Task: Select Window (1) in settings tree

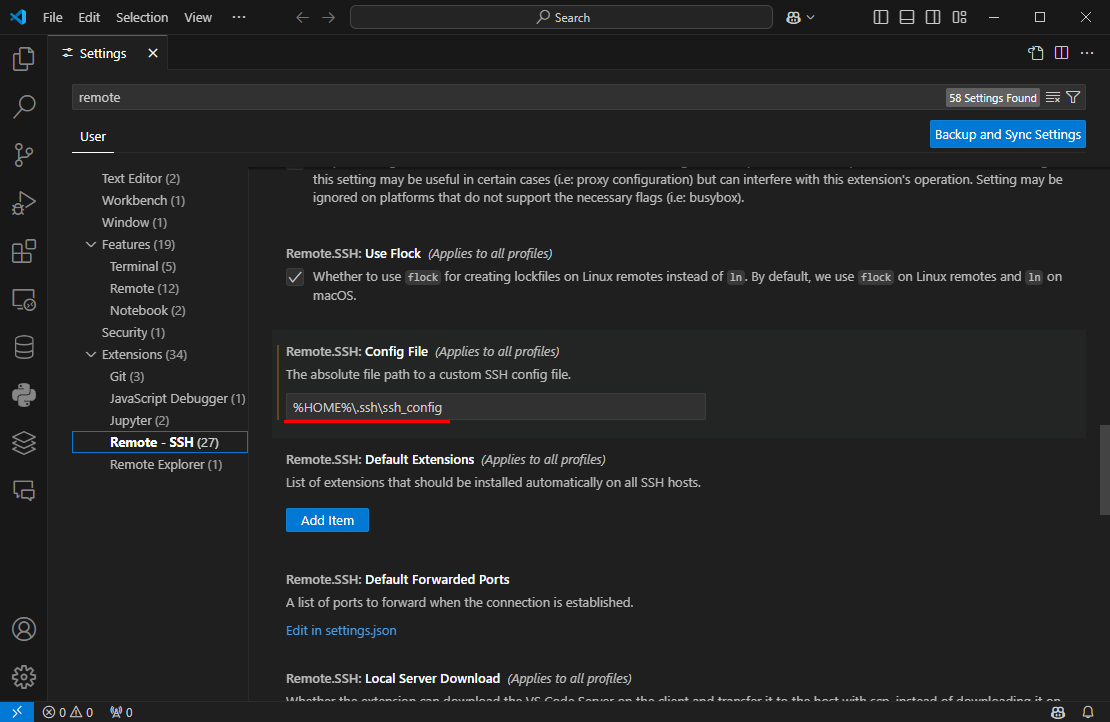Action: [x=135, y=222]
